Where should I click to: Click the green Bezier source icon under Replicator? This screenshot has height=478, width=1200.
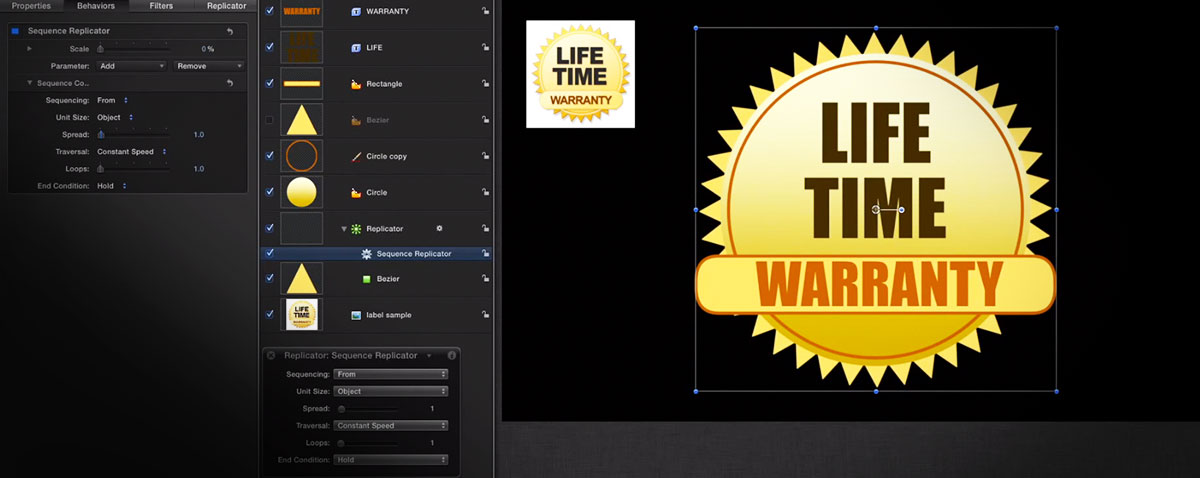[367, 279]
